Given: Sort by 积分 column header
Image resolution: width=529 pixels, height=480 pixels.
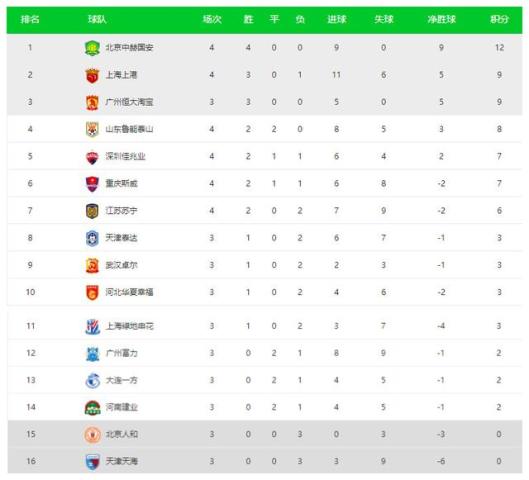Looking at the screenshot, I should pyautogui.click(x=499, y=19).
